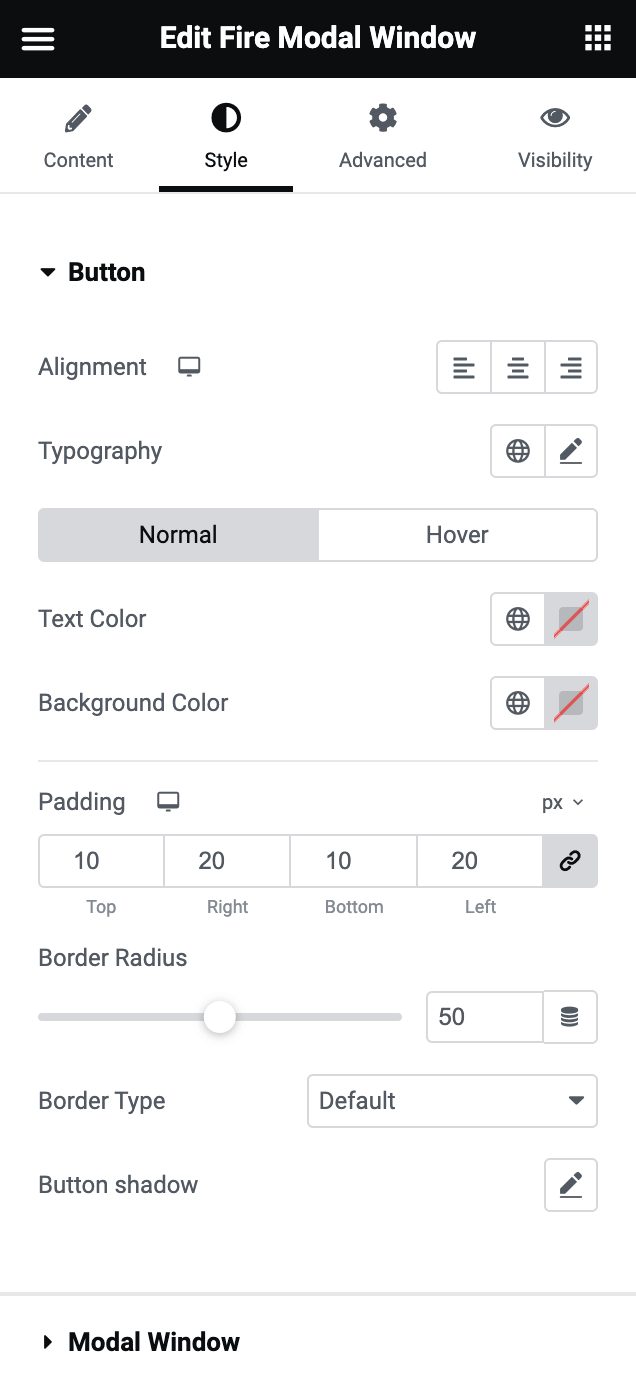Viewport: 636px width, 1386px height.
Task: Open the Typography editor with the pencil icon
Action: click(570, 451)
